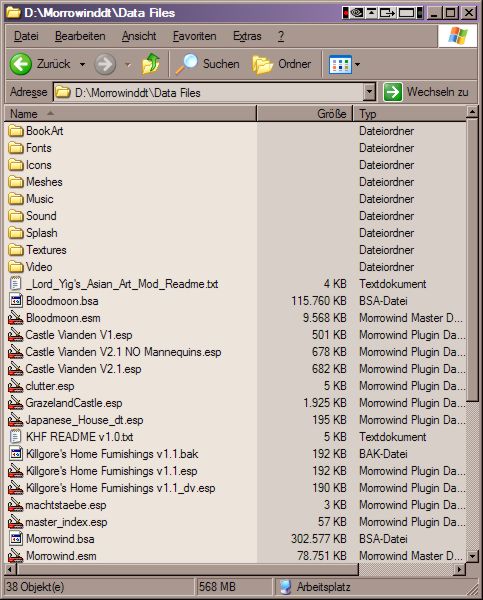Viewport: 483px width, 600px height.
Task: Click the wide rectangle title bar button
Action: click(406, 13)
